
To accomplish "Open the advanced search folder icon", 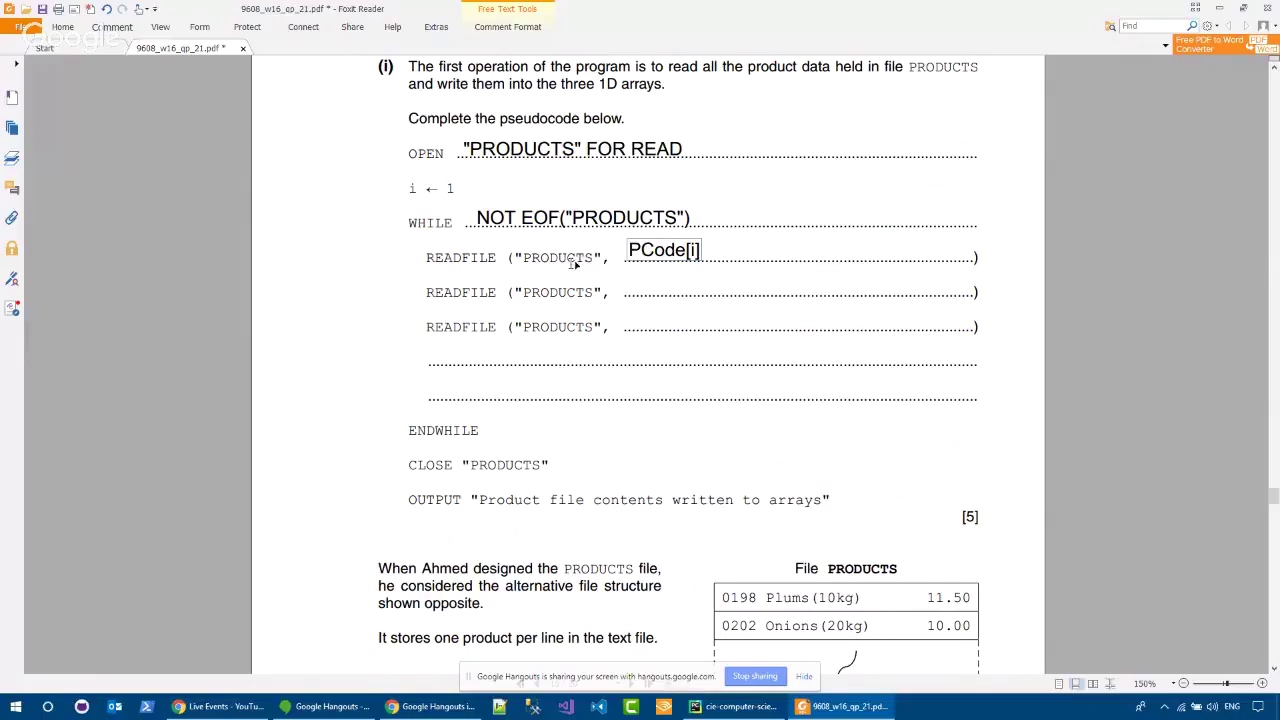I will [1110, 26].
